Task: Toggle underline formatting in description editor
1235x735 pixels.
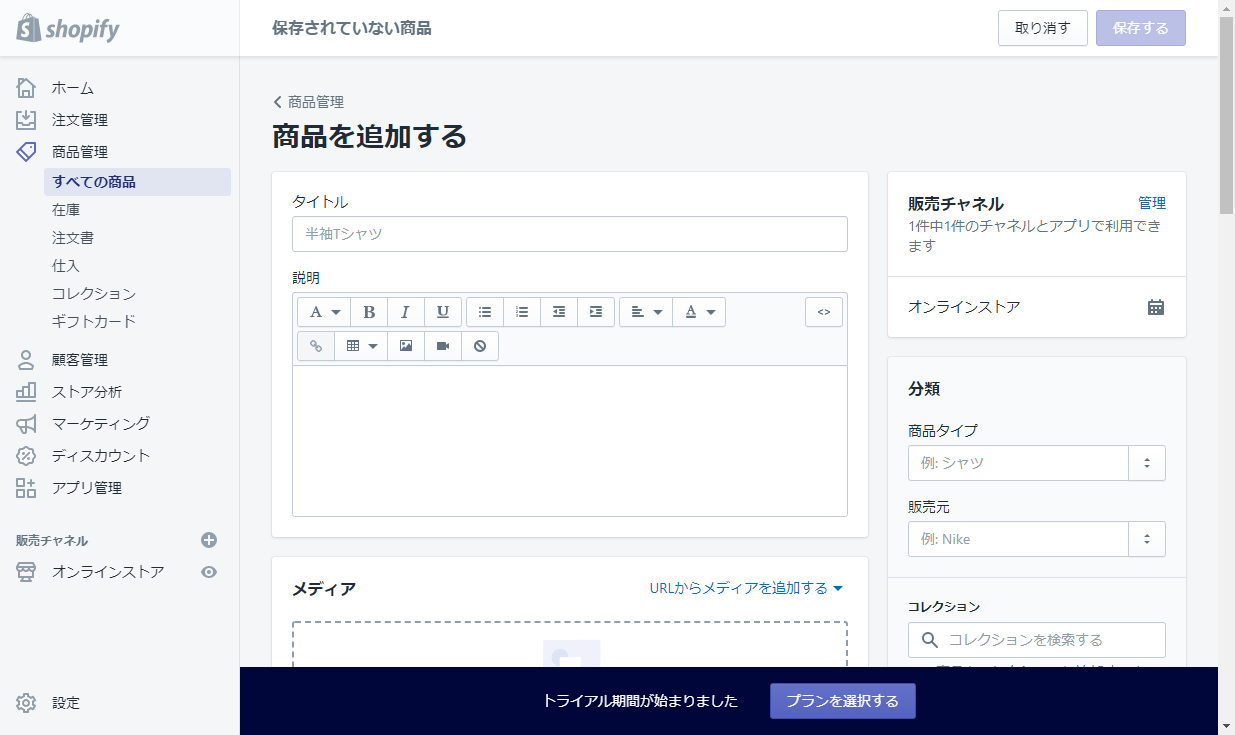Action: tap(443, 312)
